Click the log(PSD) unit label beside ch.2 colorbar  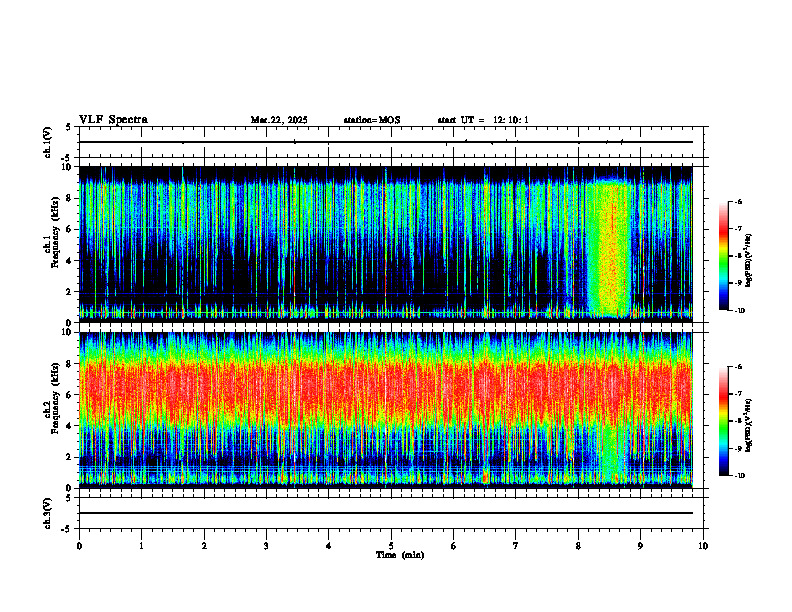coord(749,425)
